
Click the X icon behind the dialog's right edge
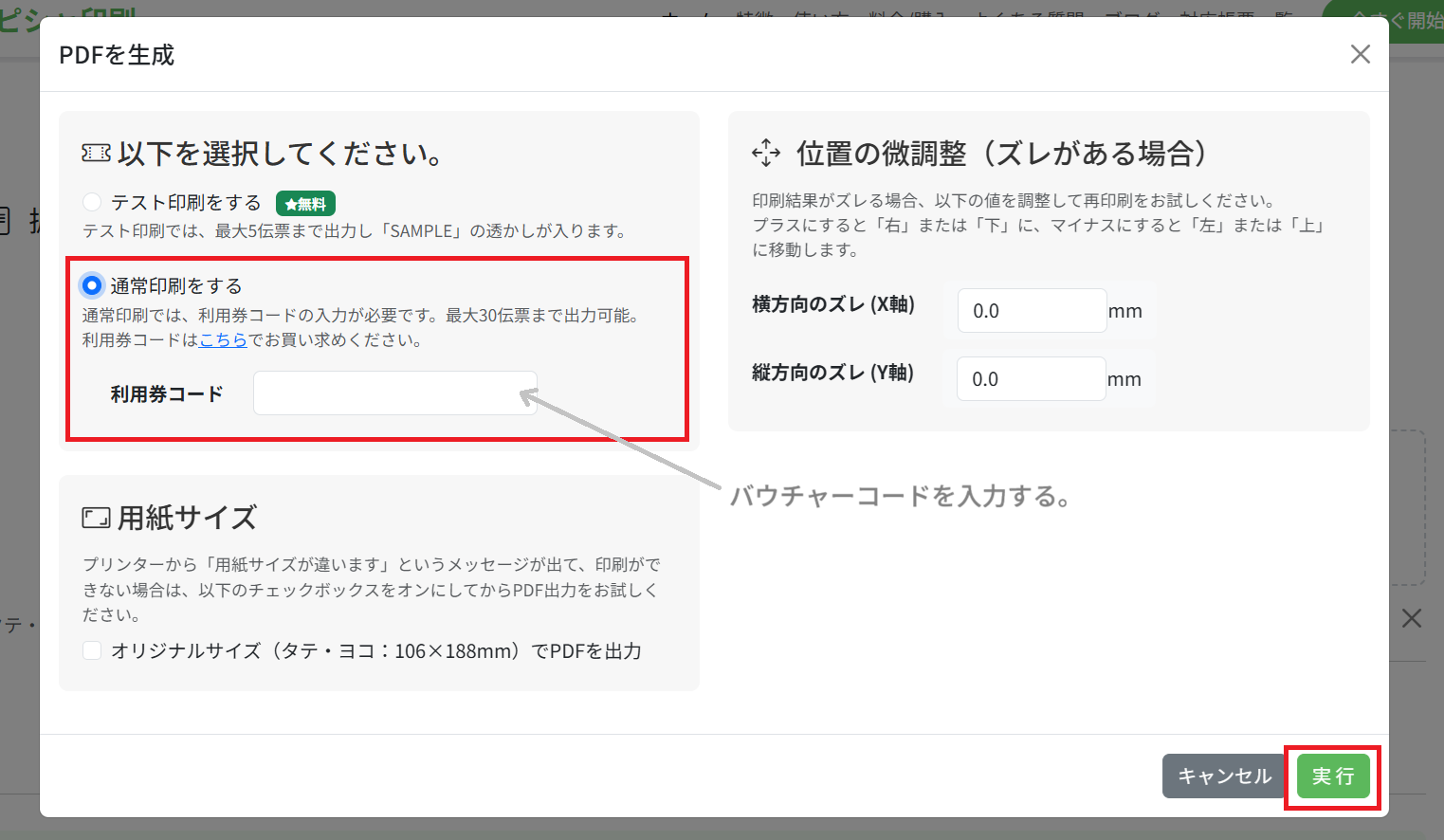[x=1411, y=619]
